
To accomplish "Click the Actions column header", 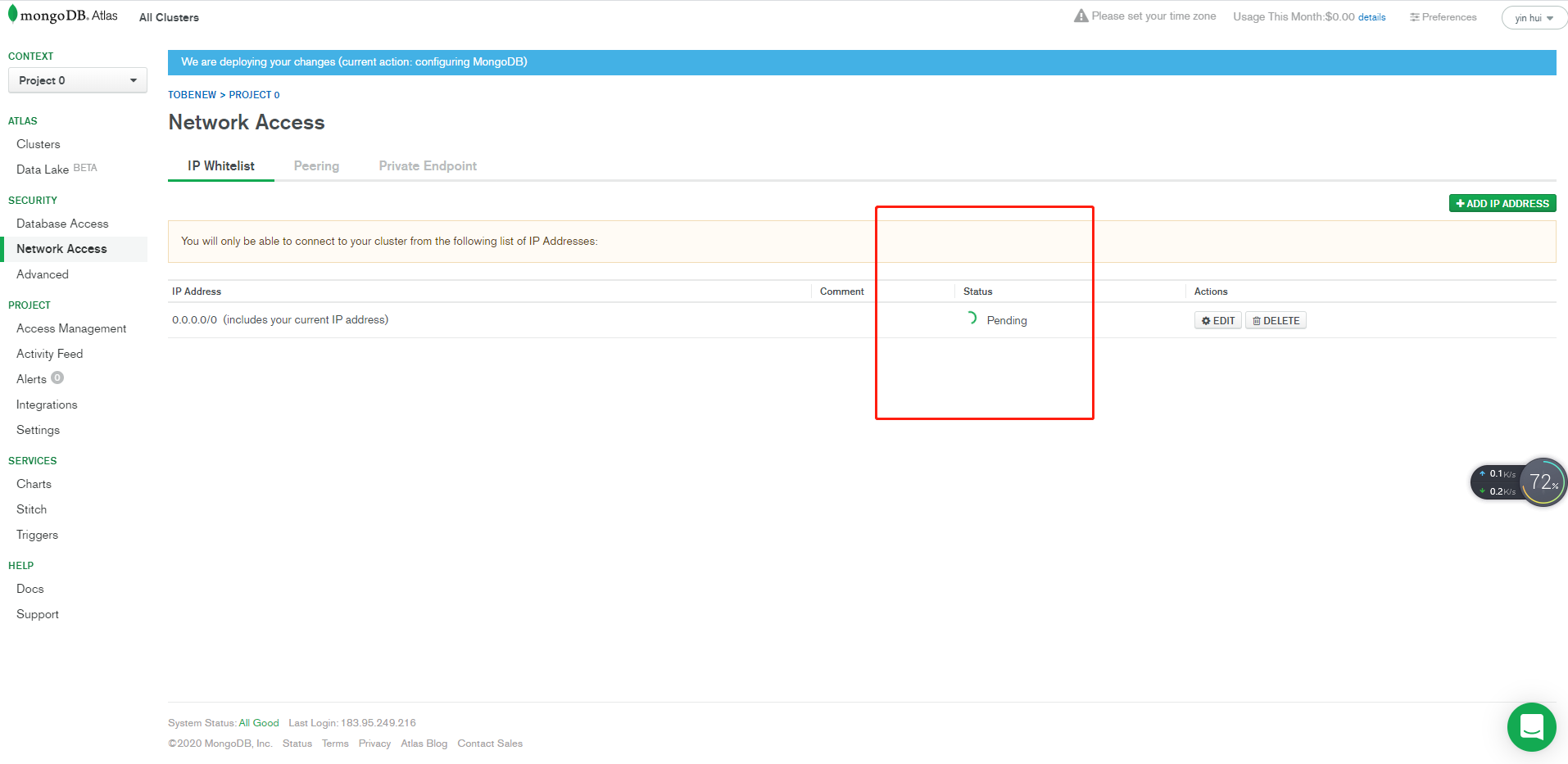I will pos(1211,292).
